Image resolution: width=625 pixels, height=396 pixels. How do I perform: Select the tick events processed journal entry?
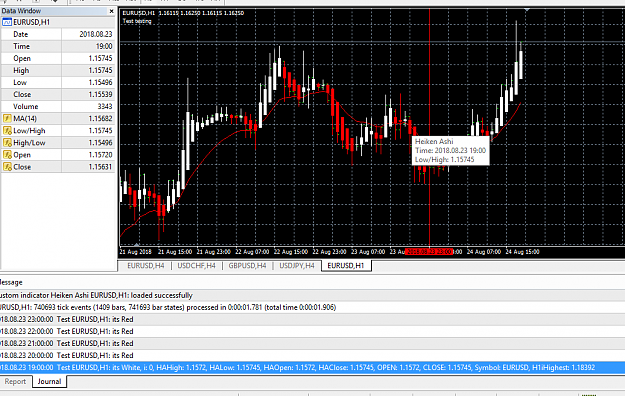pos(312,307)
